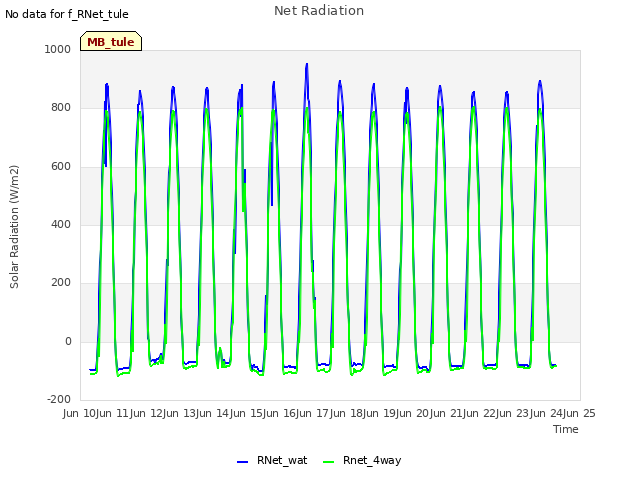This screenshot has height=480, width=640.
Task: Click the 1000 y-axis tick label
Action: point(58,49)
